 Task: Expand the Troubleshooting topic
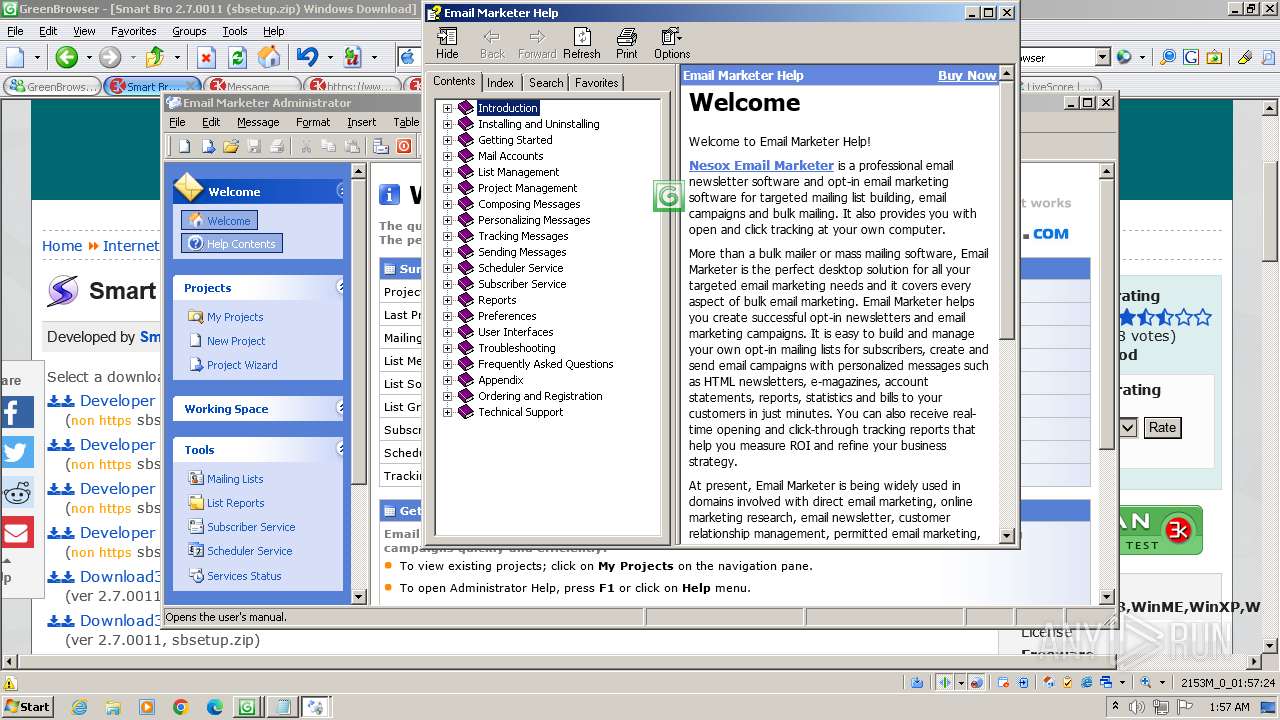448,348
